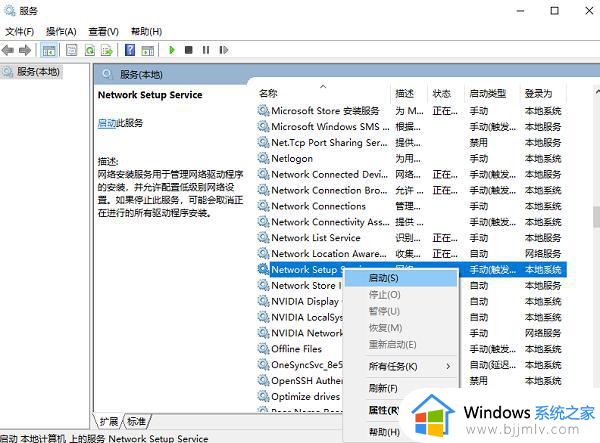
Task: Switch to the 扩展 tab
Action: point(109,422)
